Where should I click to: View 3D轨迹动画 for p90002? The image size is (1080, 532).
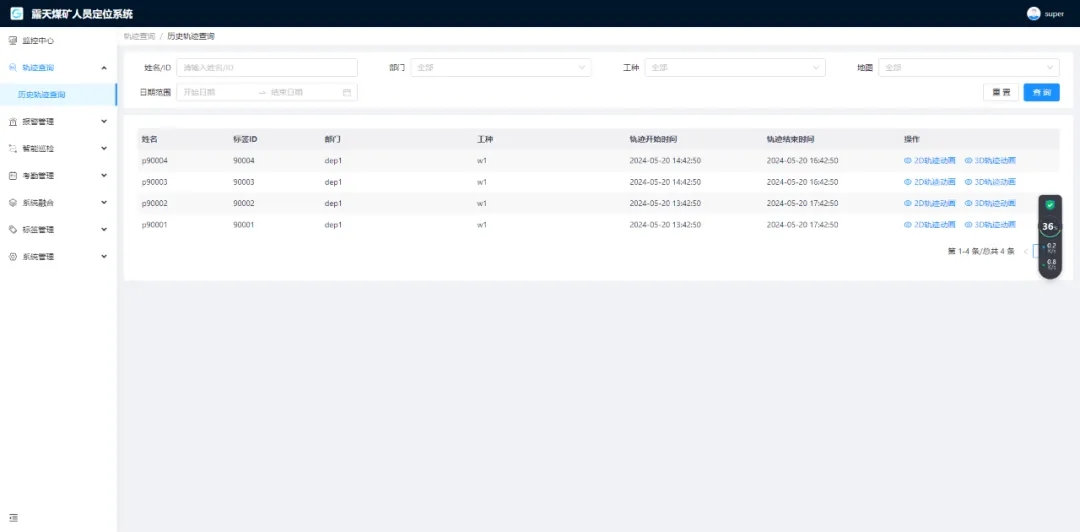click(x=990, y=203)
